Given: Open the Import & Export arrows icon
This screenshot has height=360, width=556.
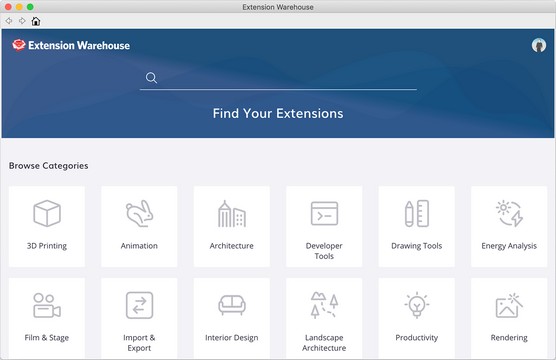Looking at the screenshot, I should coord(139,305).
